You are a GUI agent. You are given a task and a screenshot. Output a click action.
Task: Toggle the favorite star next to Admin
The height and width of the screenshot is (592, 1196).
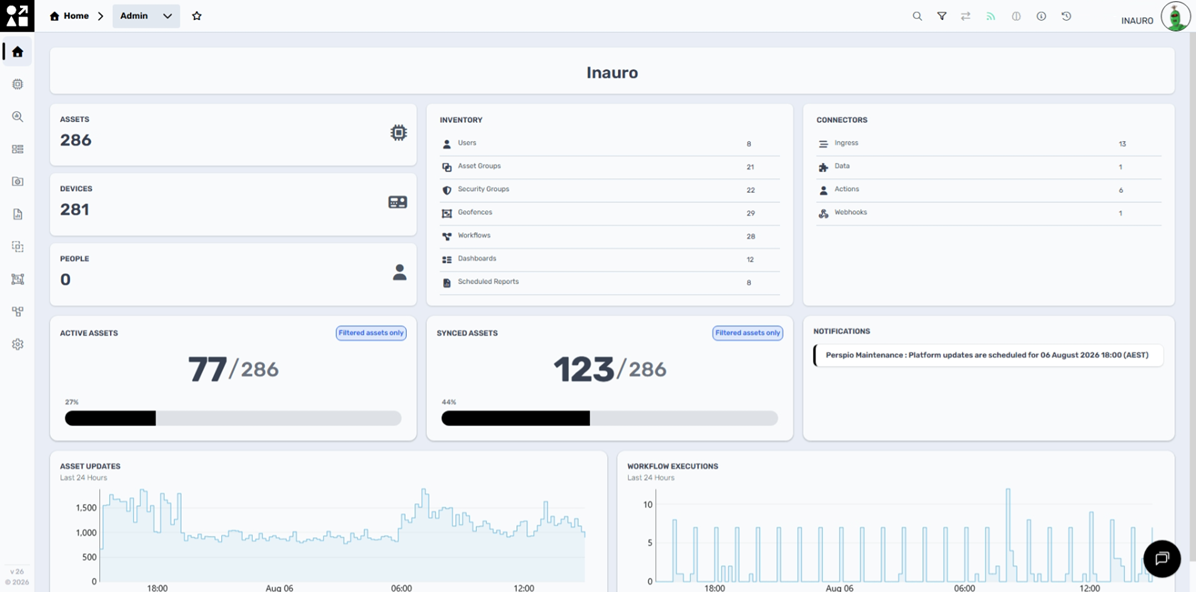(x=197, y=16)
